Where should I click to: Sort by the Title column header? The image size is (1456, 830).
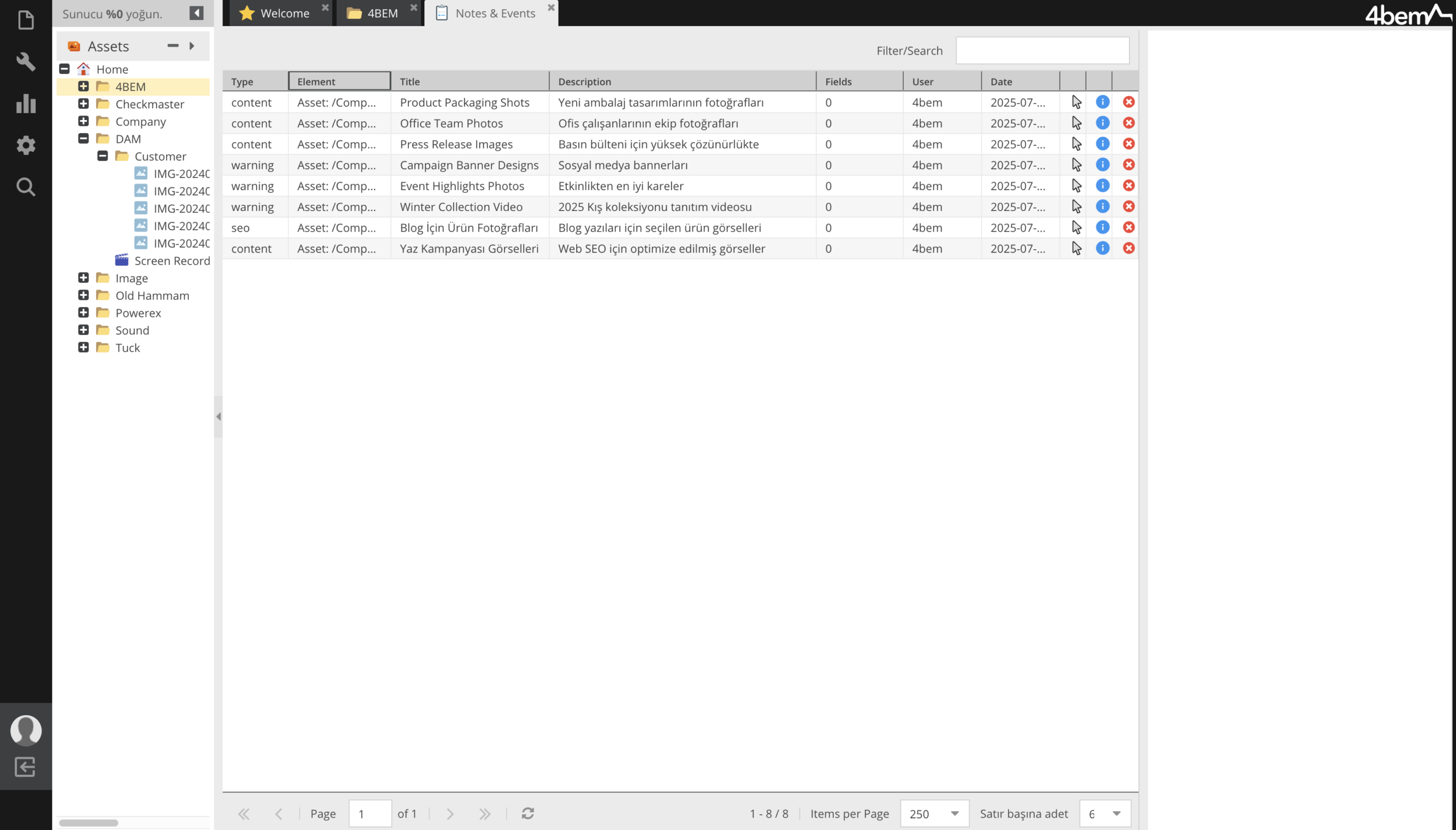[470, 81]
